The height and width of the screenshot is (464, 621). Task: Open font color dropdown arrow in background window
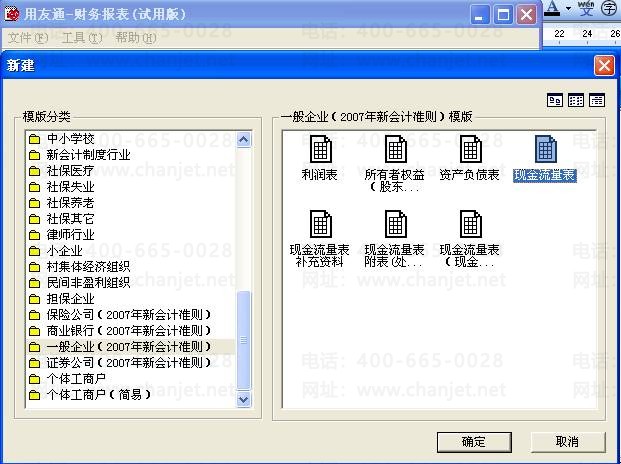568,9
